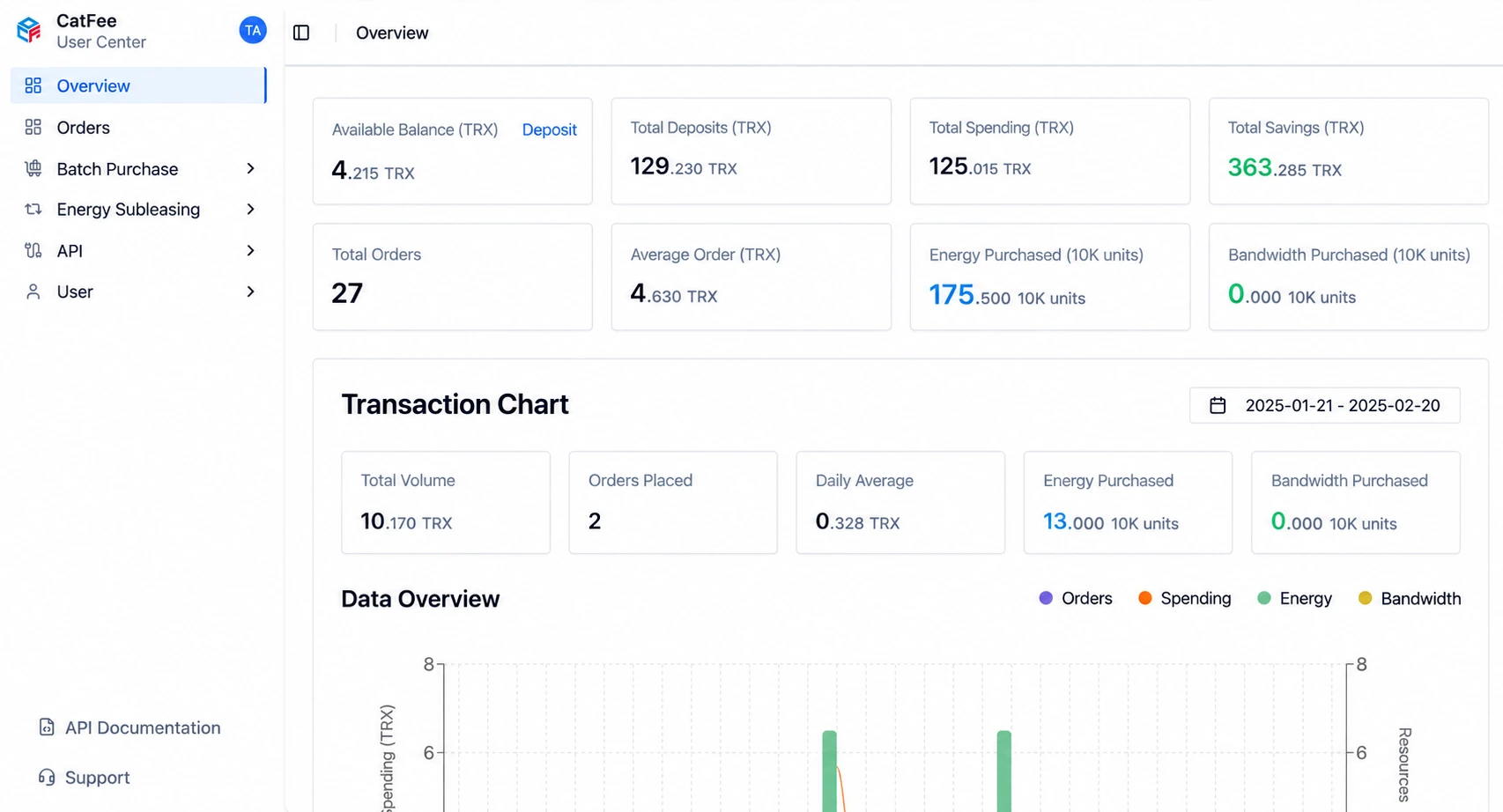Click the Energy Subleasing arrows icon
The height and width of the screenshot is (812, 1503).
pyautogui.click(x=33, y=209)
